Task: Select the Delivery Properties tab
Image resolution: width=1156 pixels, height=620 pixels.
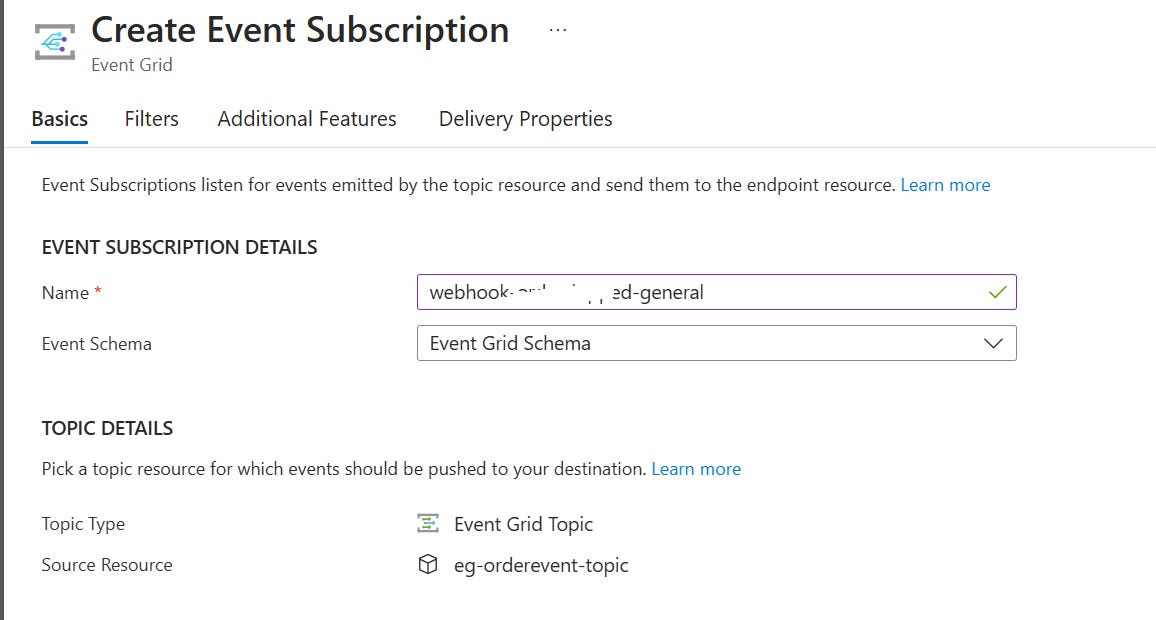Action: pos(526,119)
